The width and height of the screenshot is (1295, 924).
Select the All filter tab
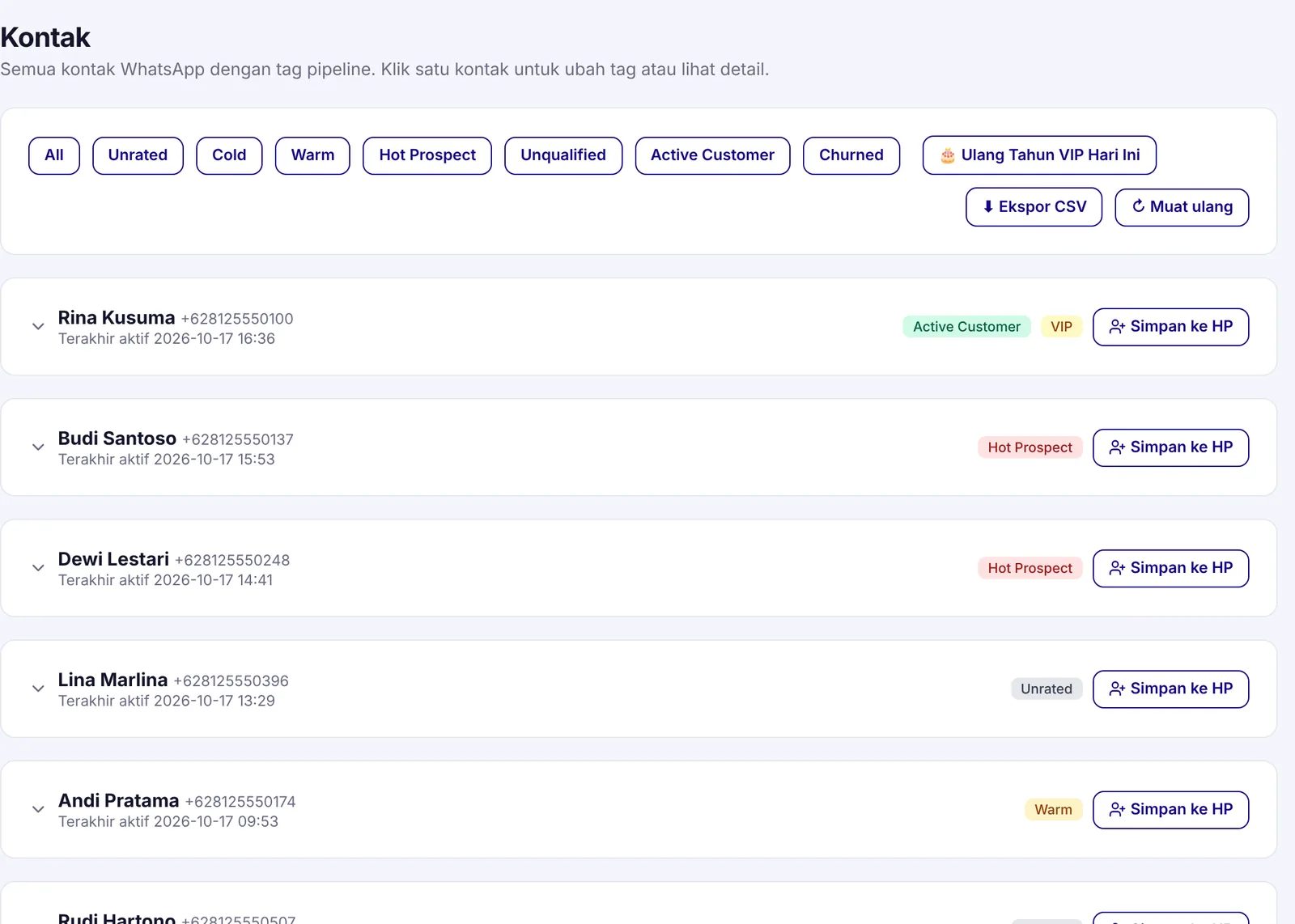[x=54, y=155]
